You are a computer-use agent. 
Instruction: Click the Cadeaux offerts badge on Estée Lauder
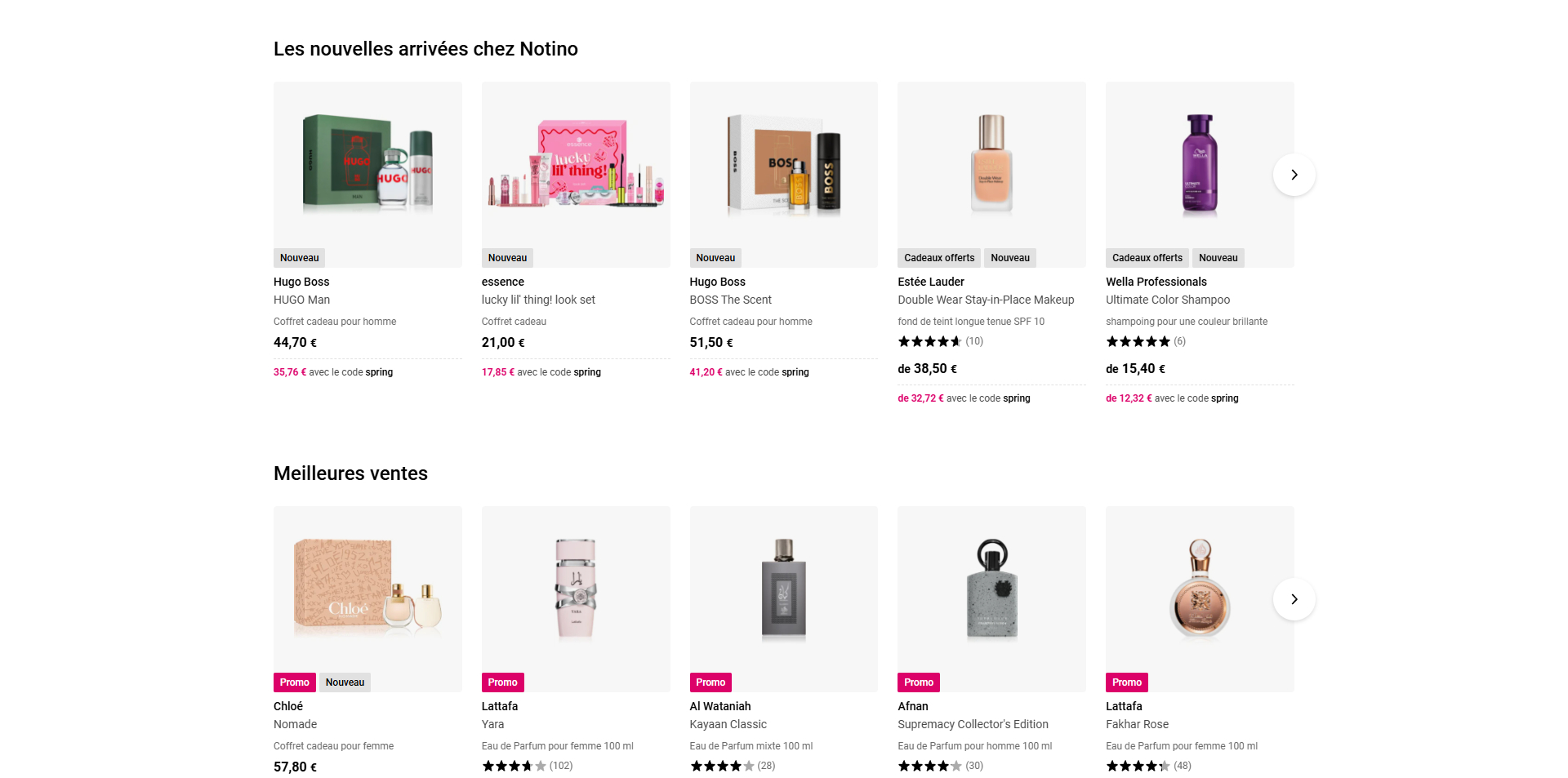pyautogui.click(x=939, y=258)
